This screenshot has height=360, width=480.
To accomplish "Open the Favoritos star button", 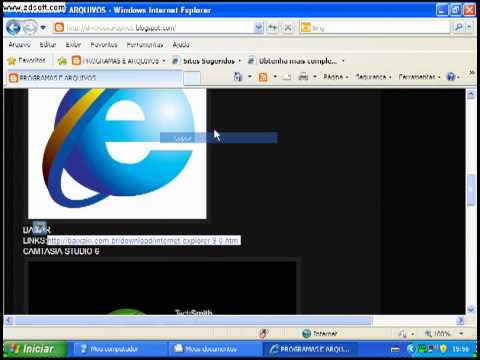I will 27,60.
